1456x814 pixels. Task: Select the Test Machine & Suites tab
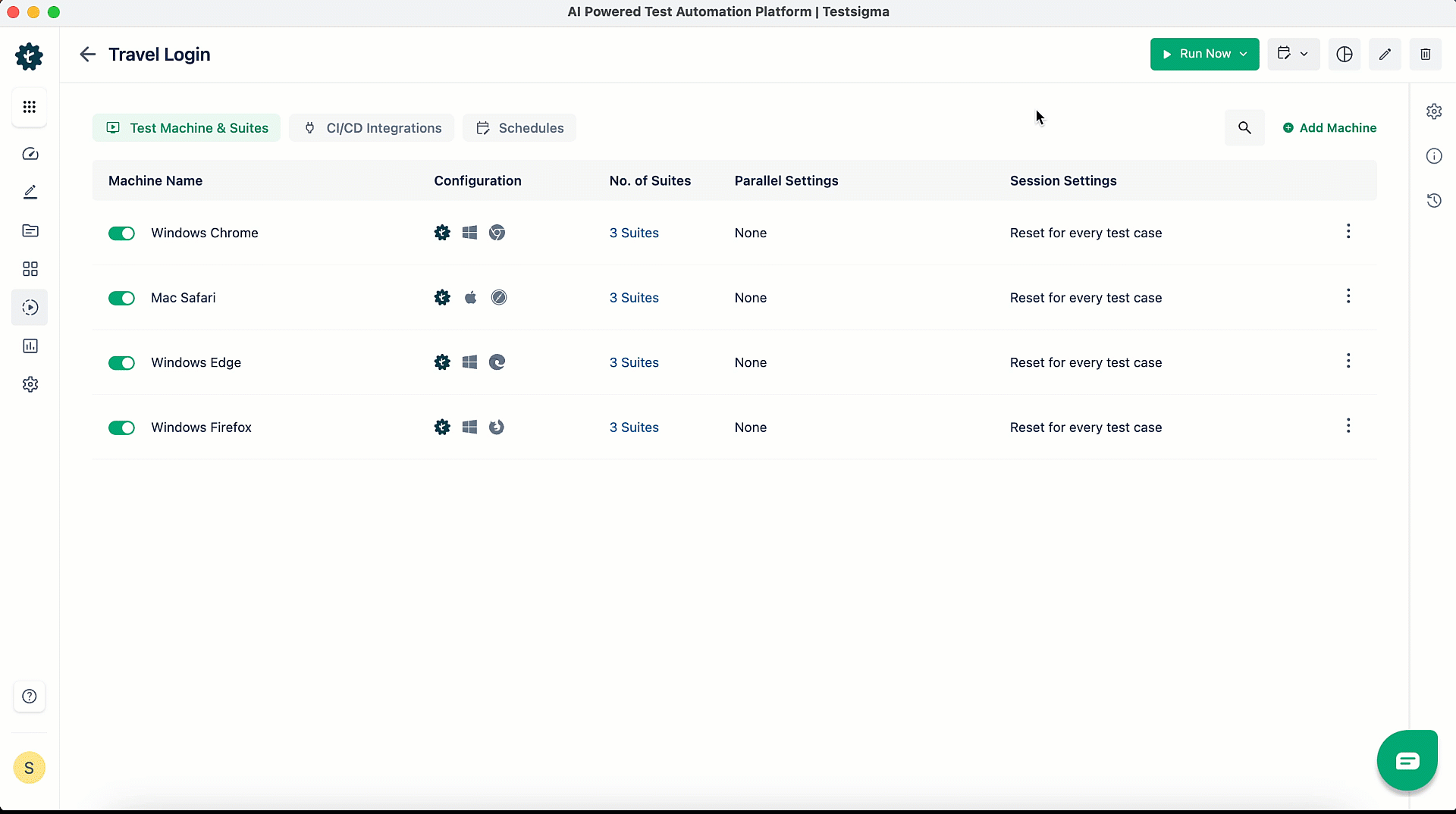187,128
